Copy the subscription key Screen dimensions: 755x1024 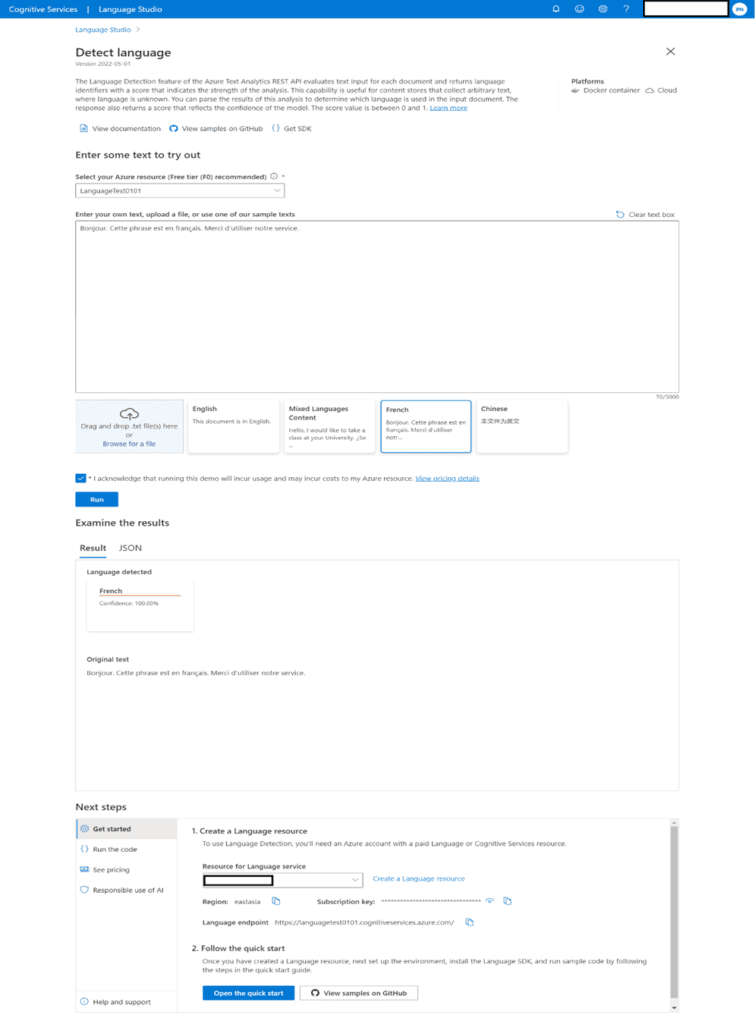point(507,901)
